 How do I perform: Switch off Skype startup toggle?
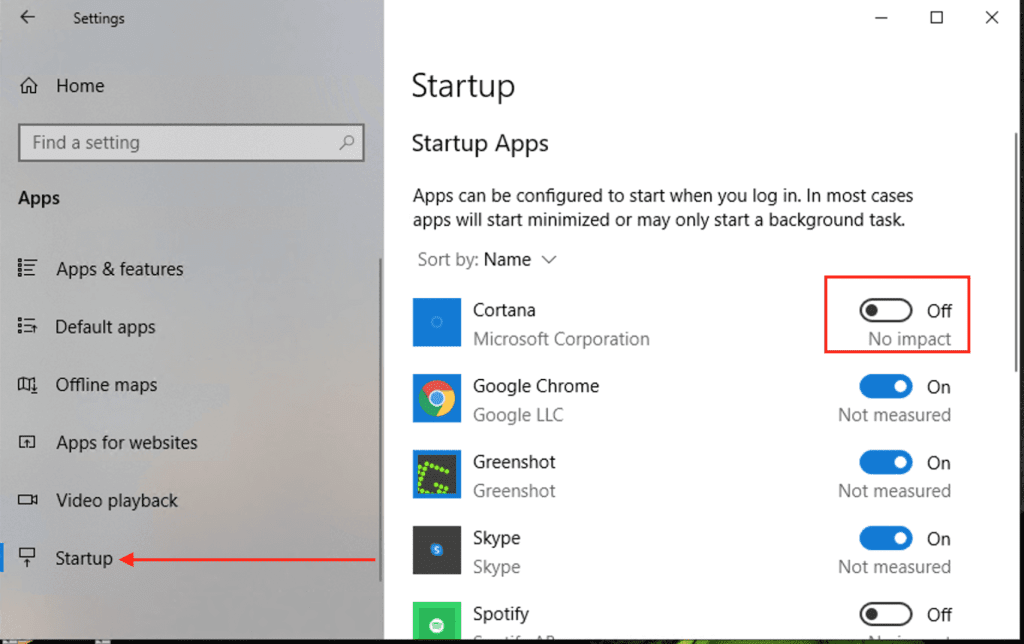[x=885, y=539]
